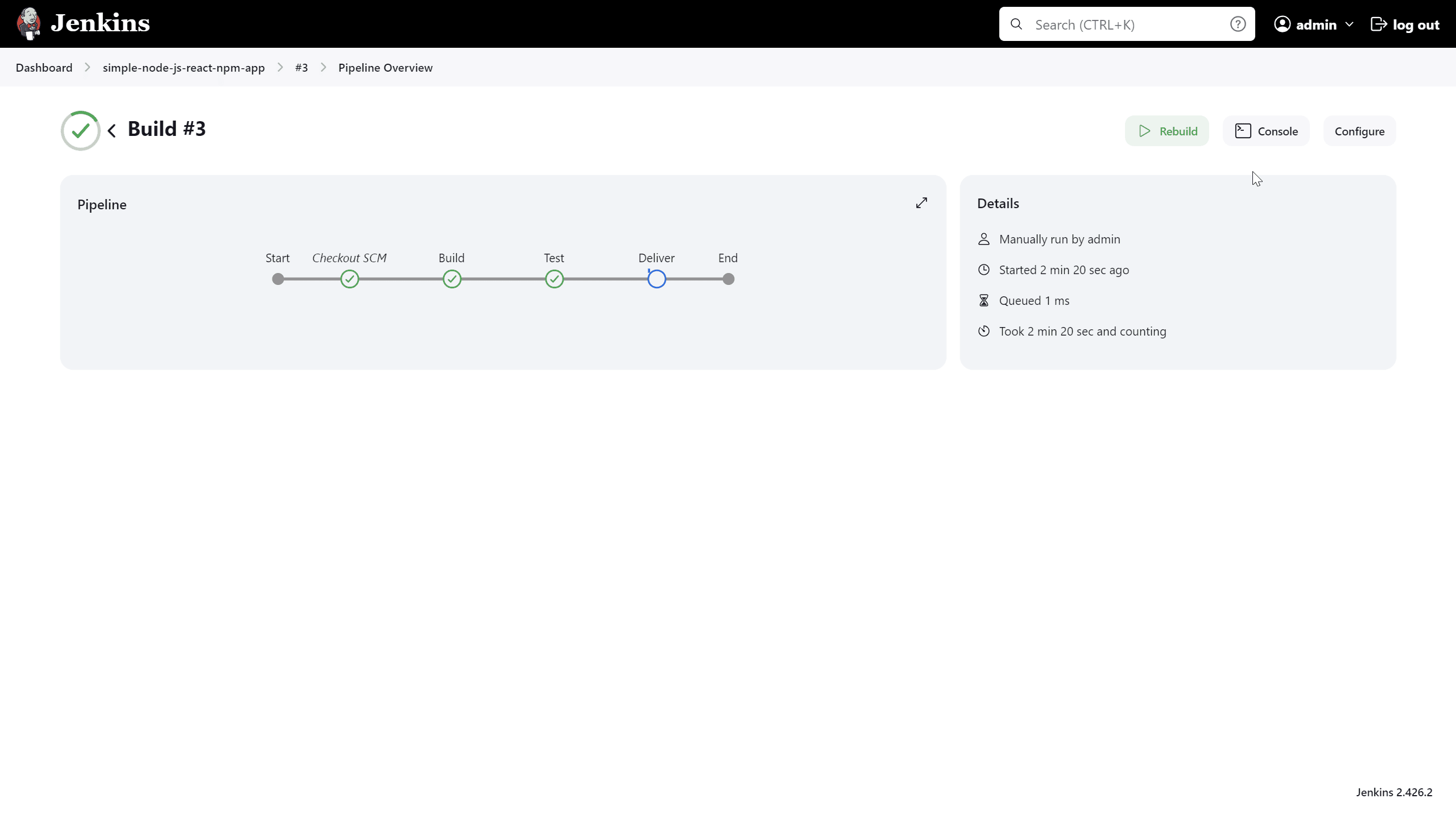Click the Jenkins logo icon
Screen dimensions: 1456x819
29,24
